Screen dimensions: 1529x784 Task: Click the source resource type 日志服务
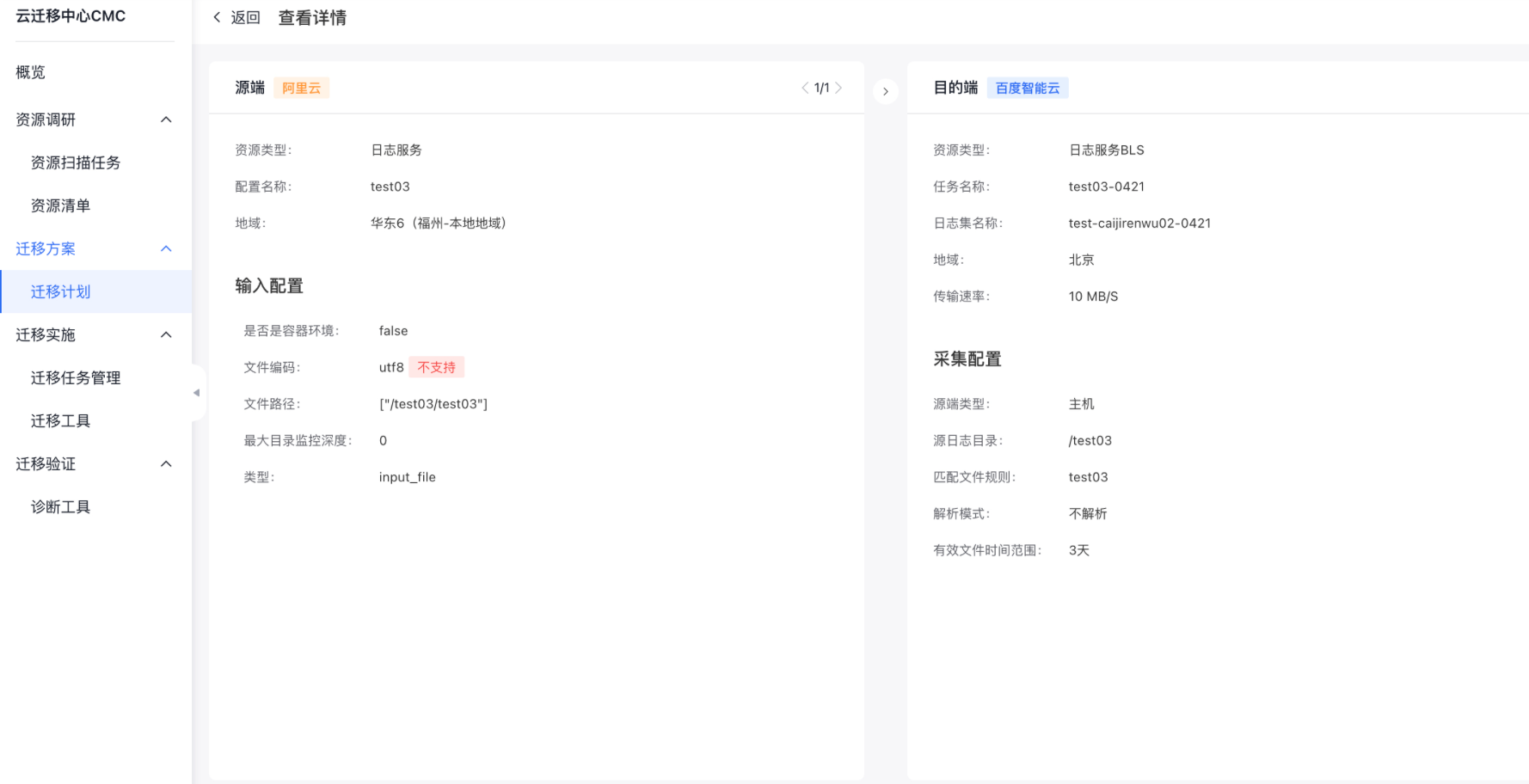click(396, 150)
